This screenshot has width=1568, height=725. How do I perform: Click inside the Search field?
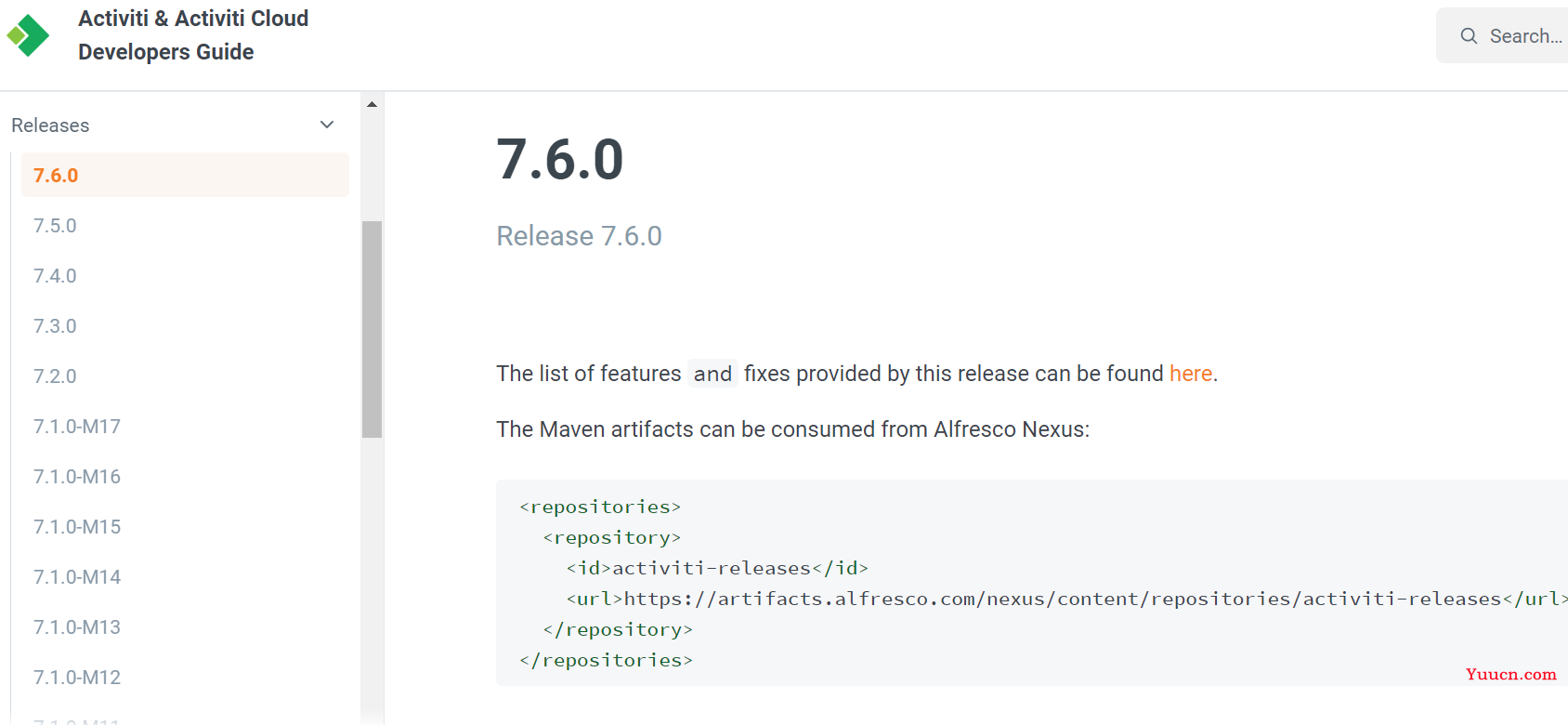pyautogui.click(x=1502, y=35)
